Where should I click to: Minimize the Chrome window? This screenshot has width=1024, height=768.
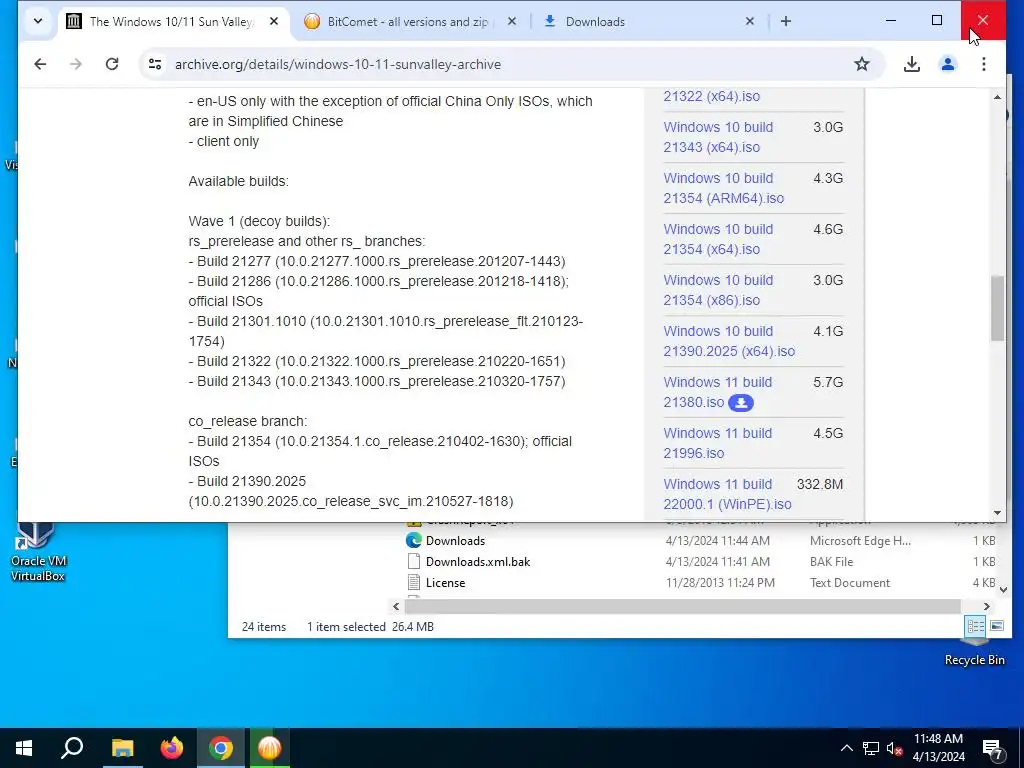click(891, 20)
